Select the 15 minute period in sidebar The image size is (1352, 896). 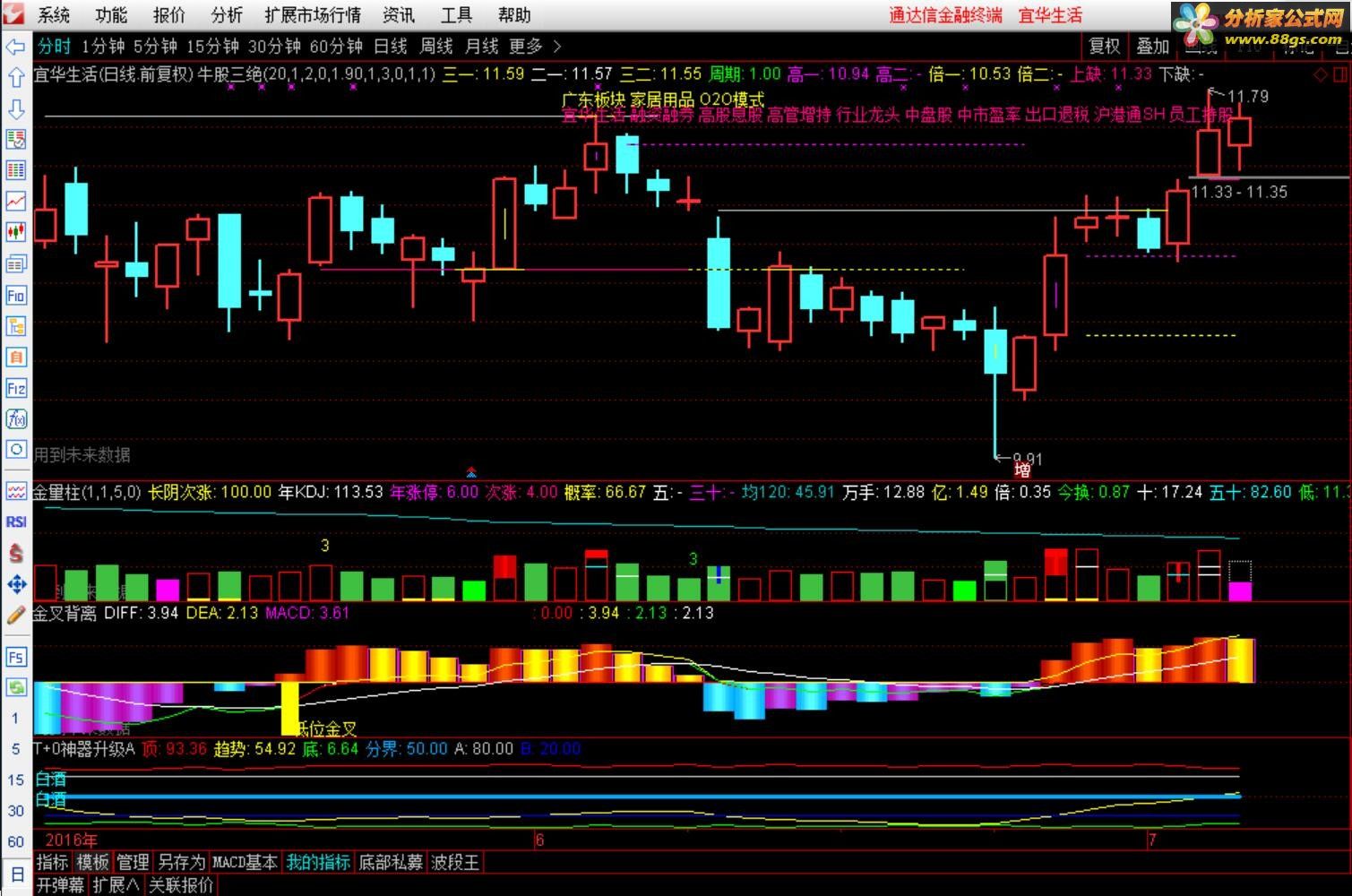(15, 780)
